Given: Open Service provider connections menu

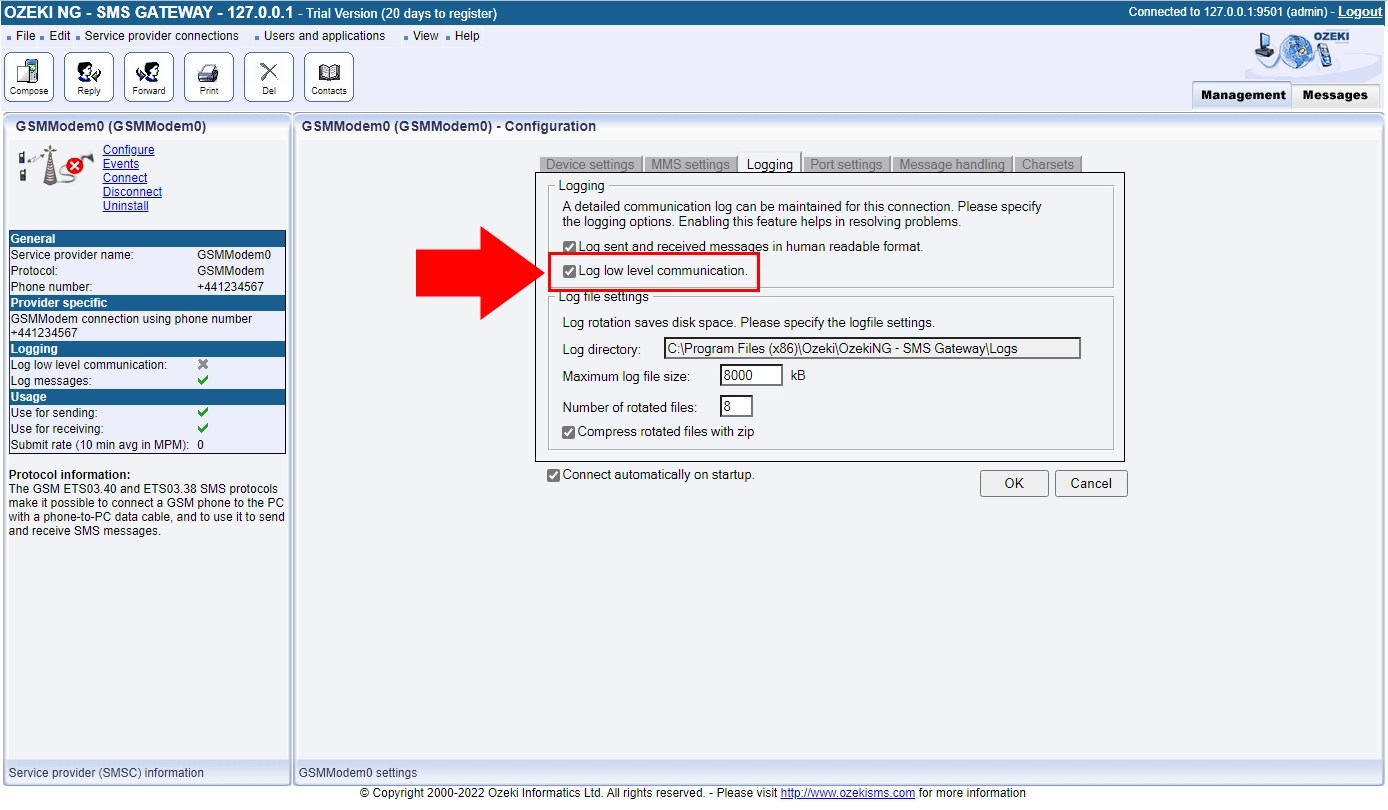Looking at the screenshot, I should click(x=161, y=36).
